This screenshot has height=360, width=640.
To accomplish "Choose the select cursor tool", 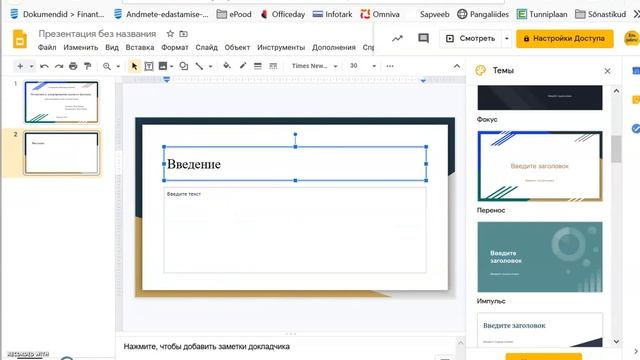I will pyautogui.click(x=134, y=66).
